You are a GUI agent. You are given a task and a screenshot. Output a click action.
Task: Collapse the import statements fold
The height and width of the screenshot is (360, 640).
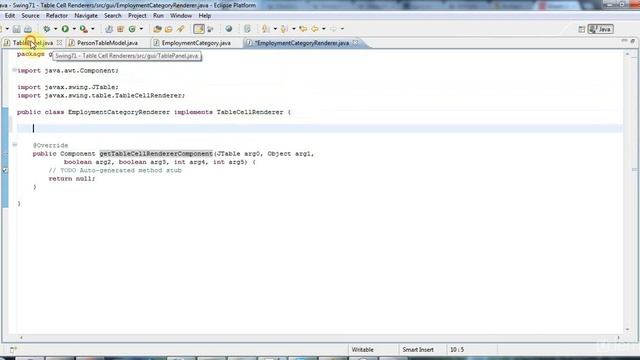14,70
